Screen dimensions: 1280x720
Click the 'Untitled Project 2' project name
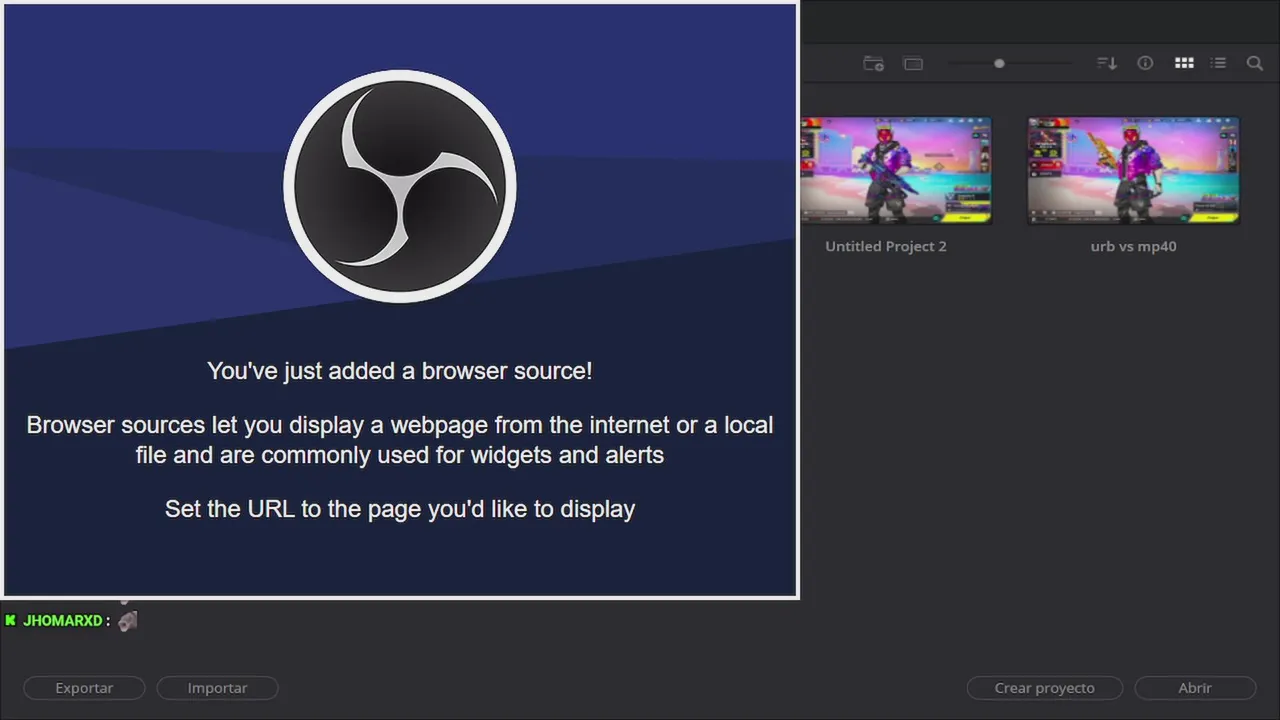coord(886,246)
